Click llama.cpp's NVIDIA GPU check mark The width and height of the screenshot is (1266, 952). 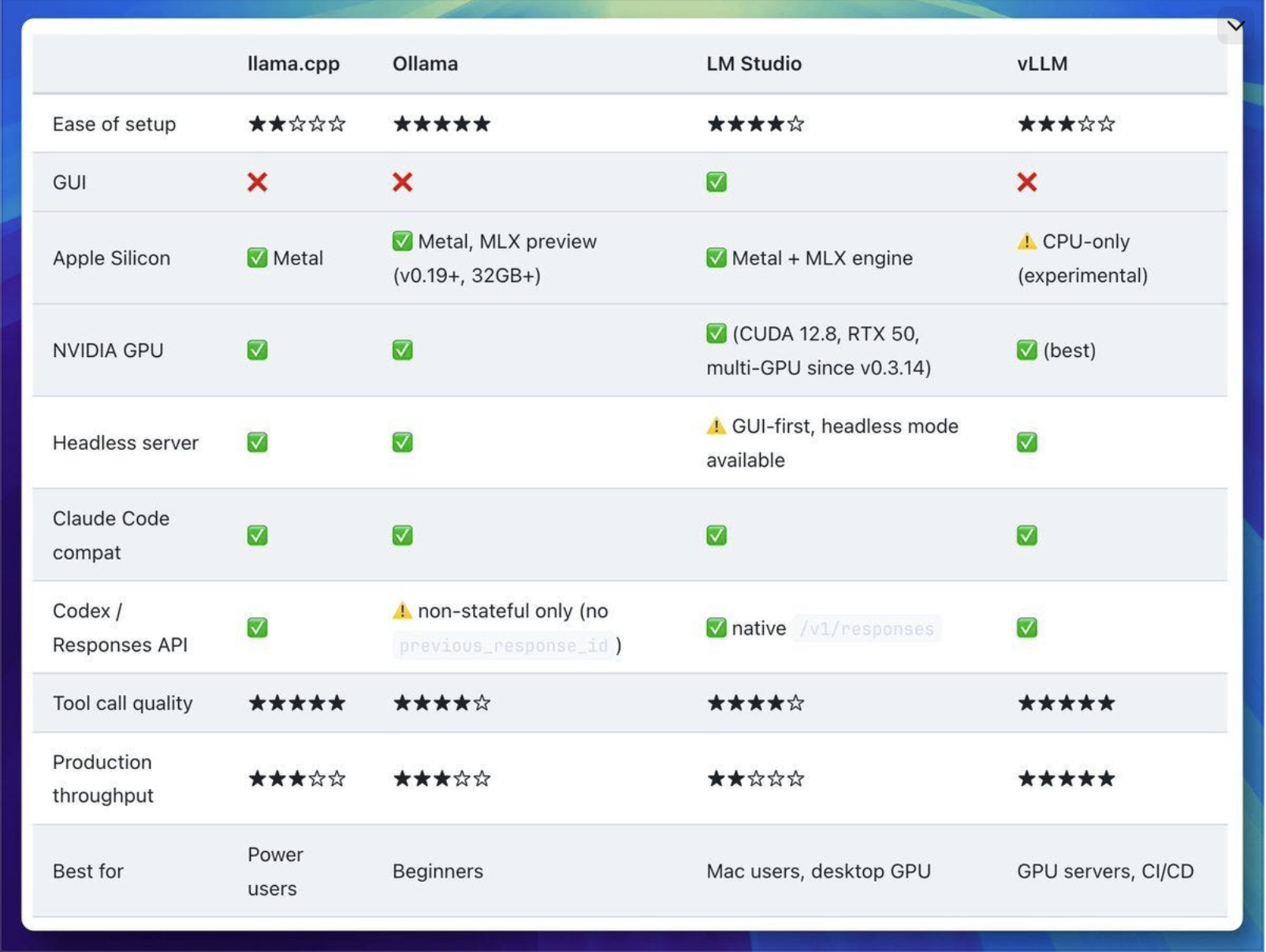point(257,350)
